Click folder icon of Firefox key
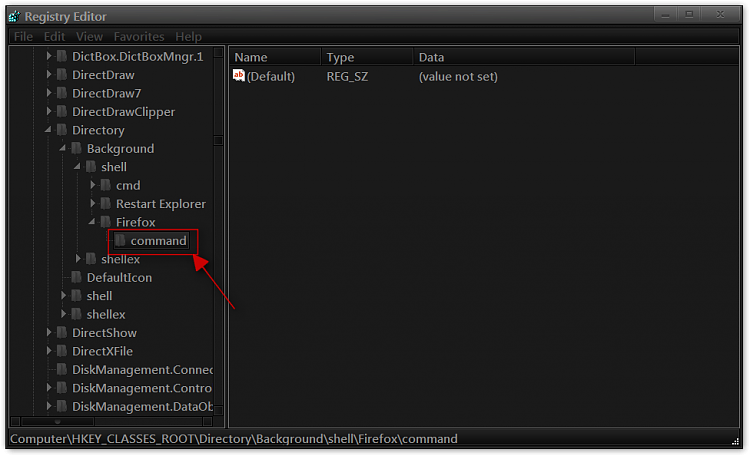750x456 pixels. pyautogui.click(x=106, y=222)
